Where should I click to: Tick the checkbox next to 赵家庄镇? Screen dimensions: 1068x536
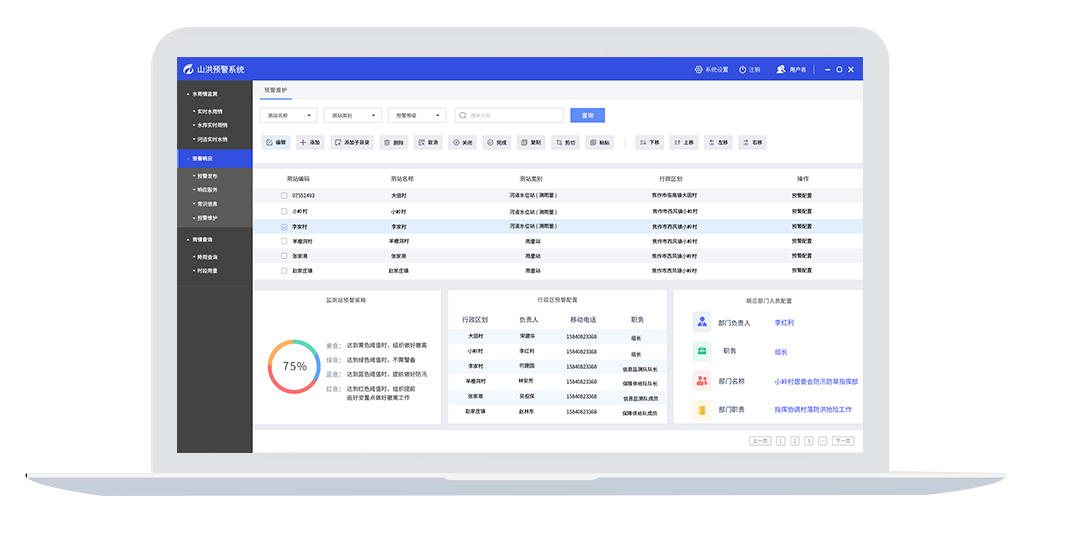pos(284,271)
